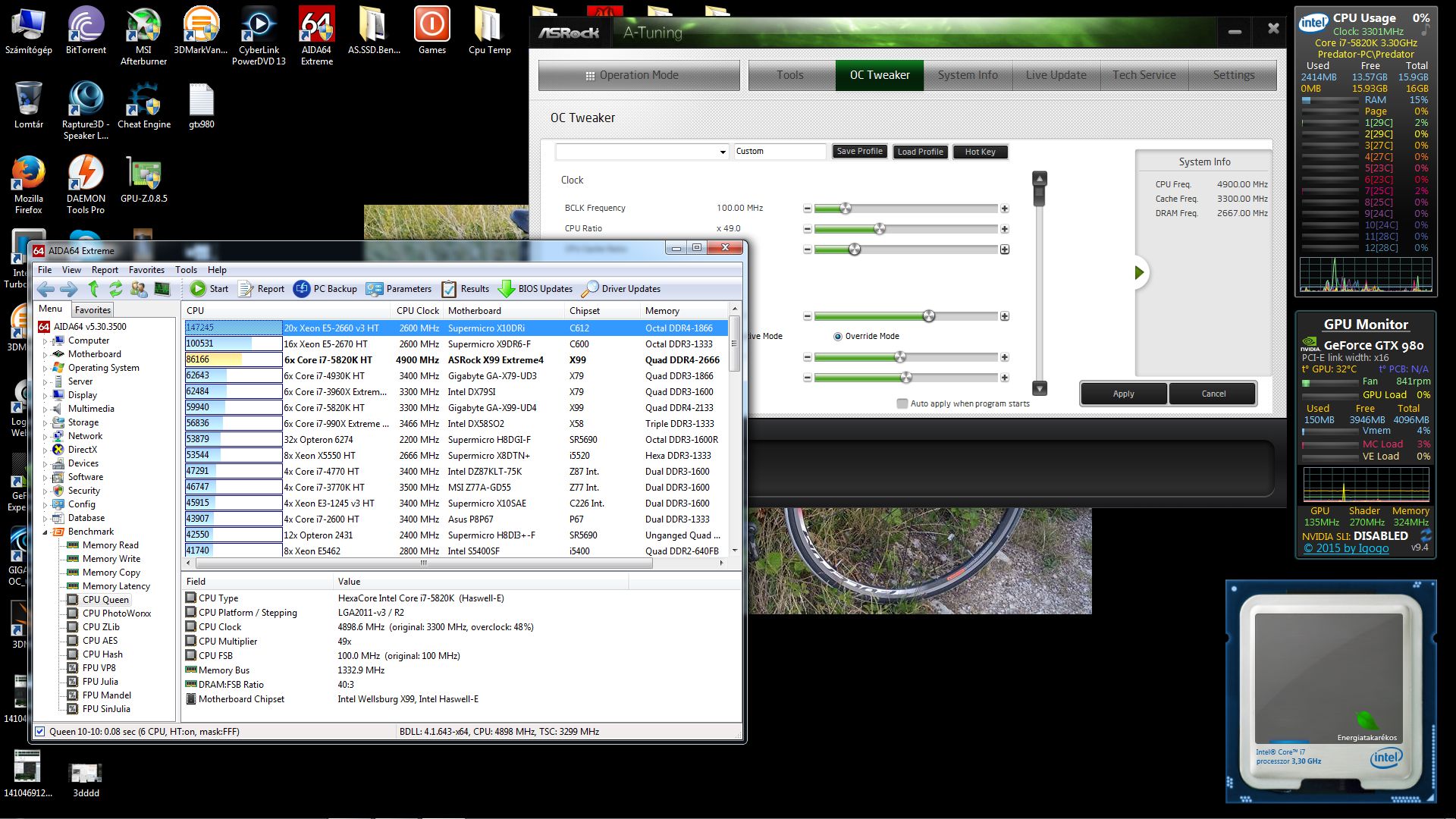Viewport: 1456px width, 819px height.
Task: Expand Operating System tree node
Action: (x=45, y=369)
